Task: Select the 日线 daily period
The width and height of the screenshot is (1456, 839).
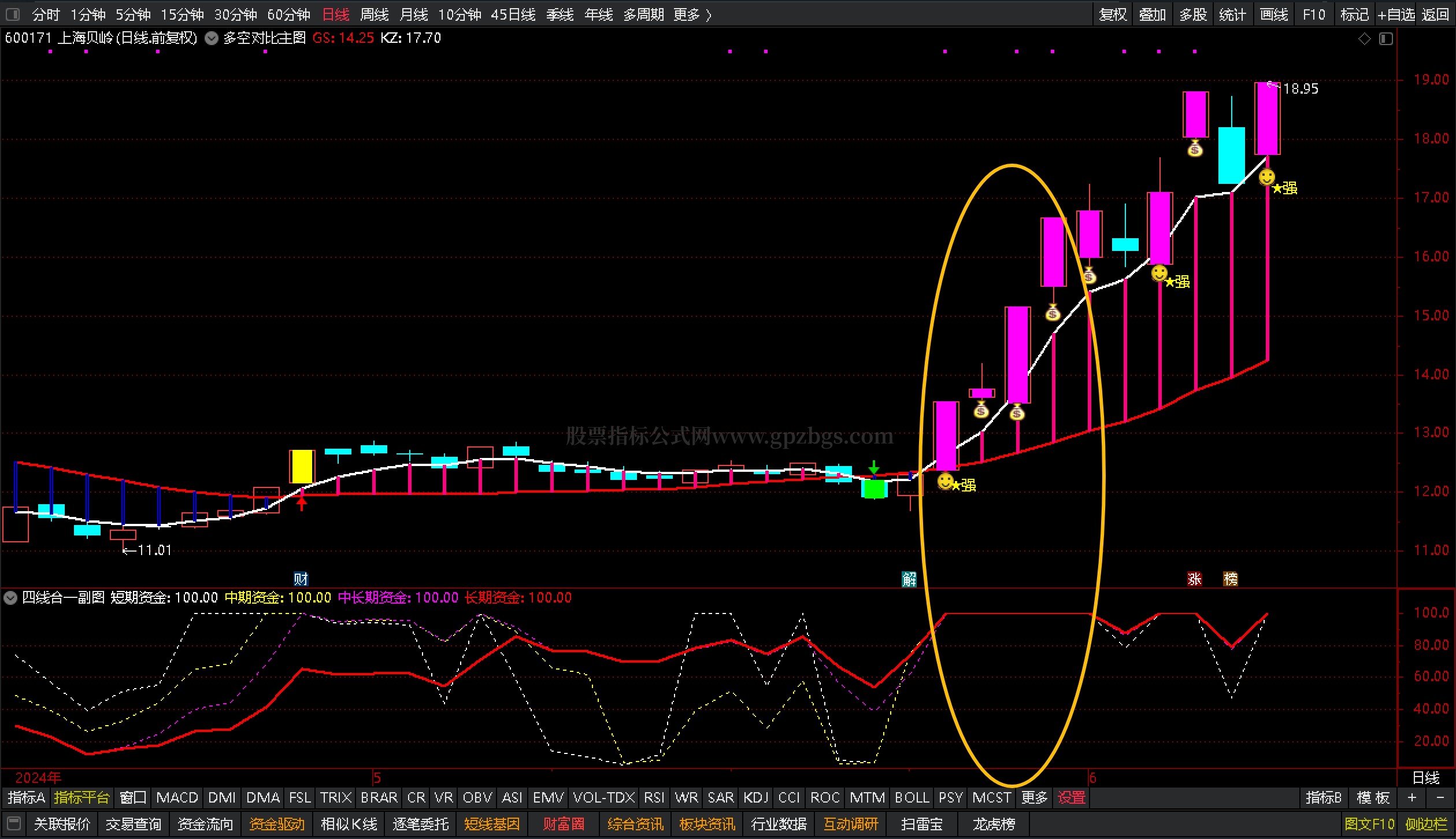Action: (x=335, y=14)
